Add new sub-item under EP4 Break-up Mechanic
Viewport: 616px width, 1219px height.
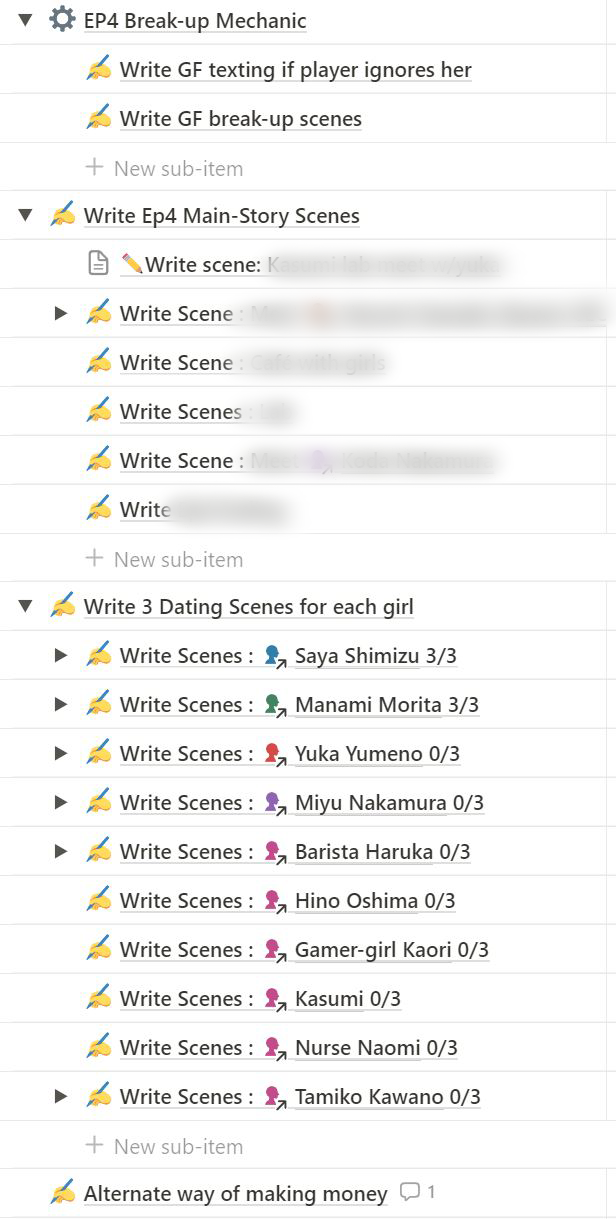165,168
